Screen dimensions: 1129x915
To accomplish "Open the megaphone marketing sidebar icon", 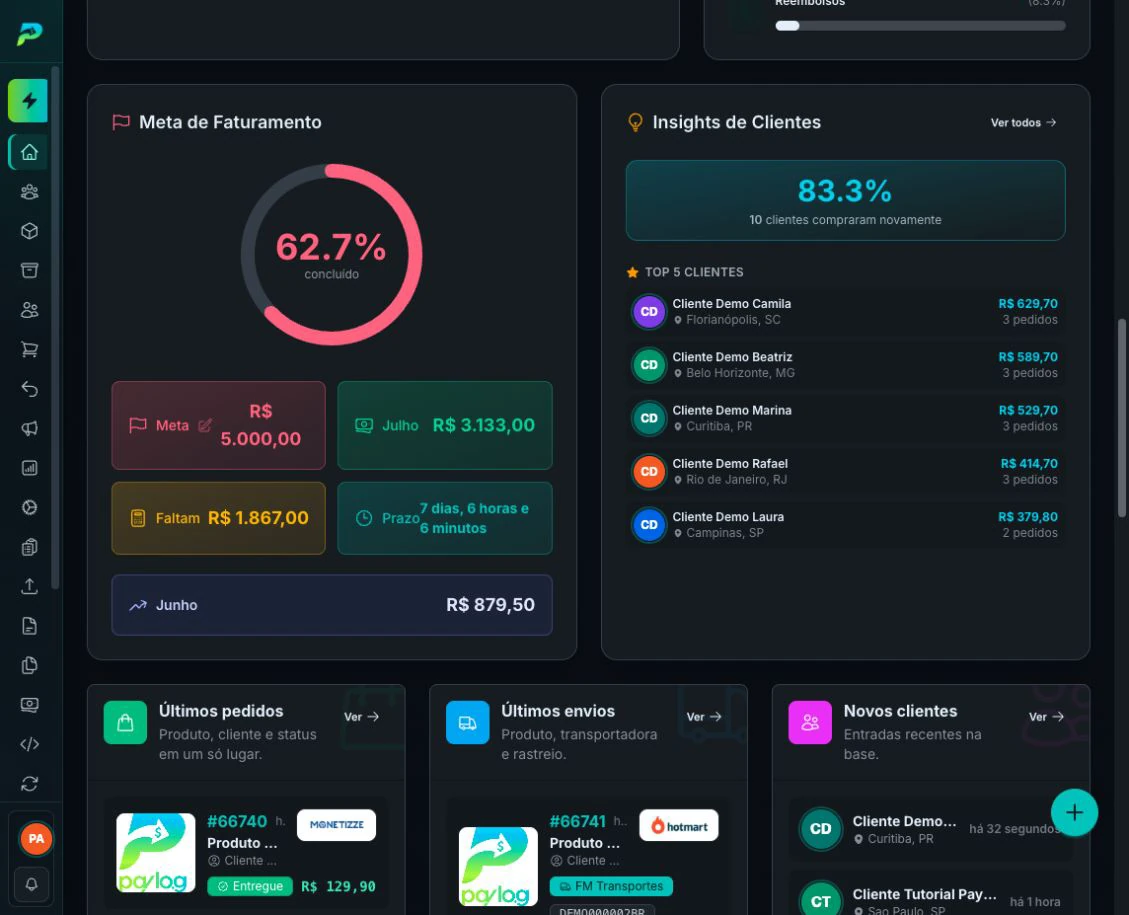I will (30, 428).
